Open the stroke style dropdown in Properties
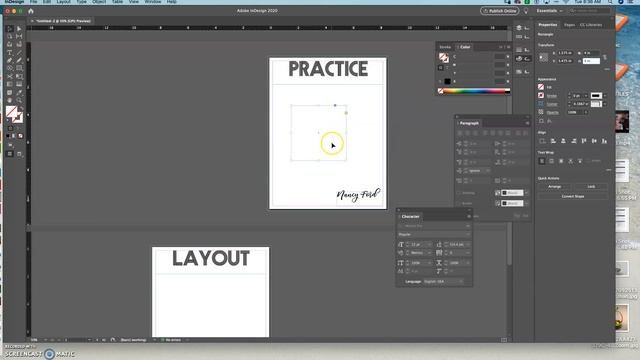This screenshot has width=640, height=360. (x=604, y=96)
